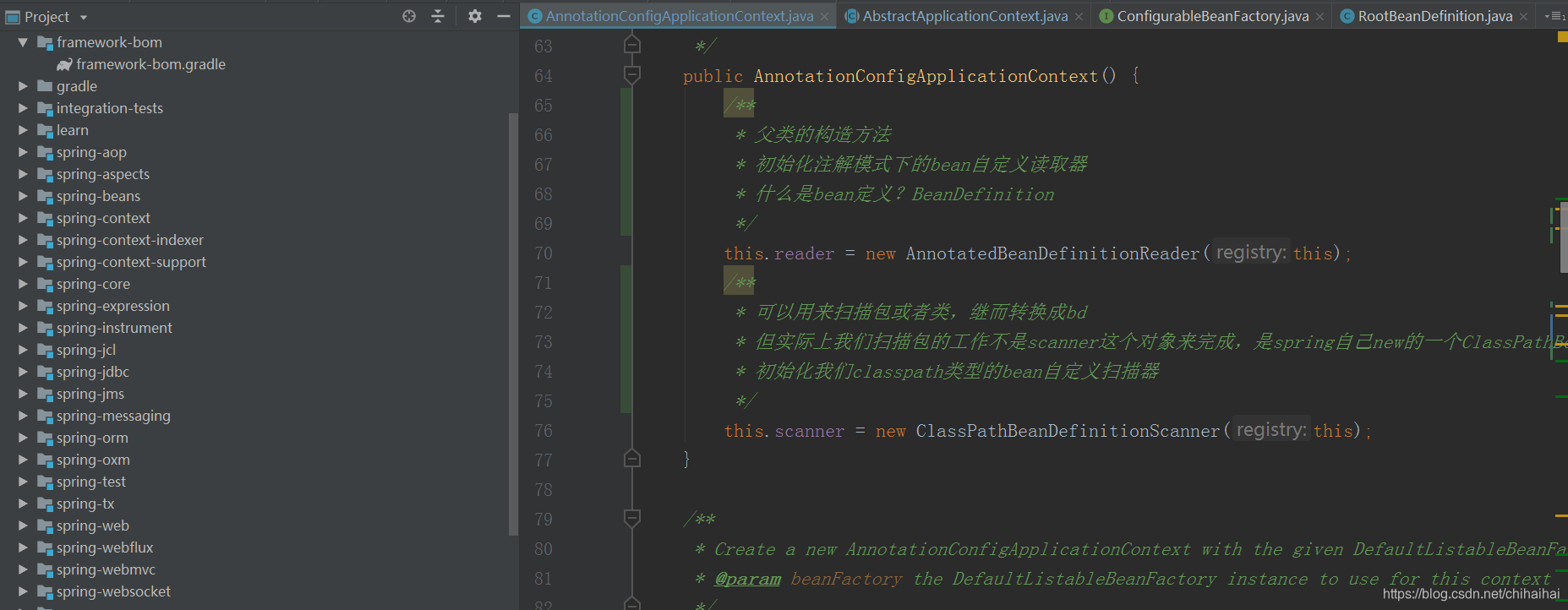
Task: Click the spring-beans module folder icon
Action: click(x=46, y=196)
